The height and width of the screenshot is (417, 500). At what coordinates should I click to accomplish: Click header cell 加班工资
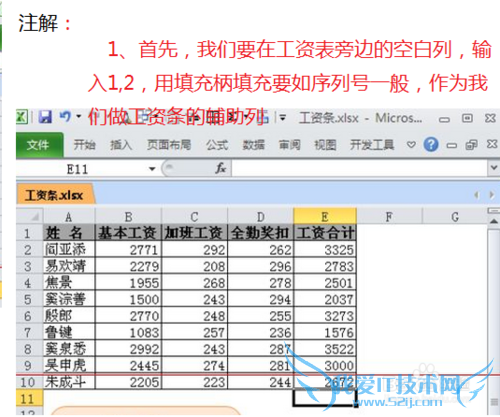click(x=194, y=233)
